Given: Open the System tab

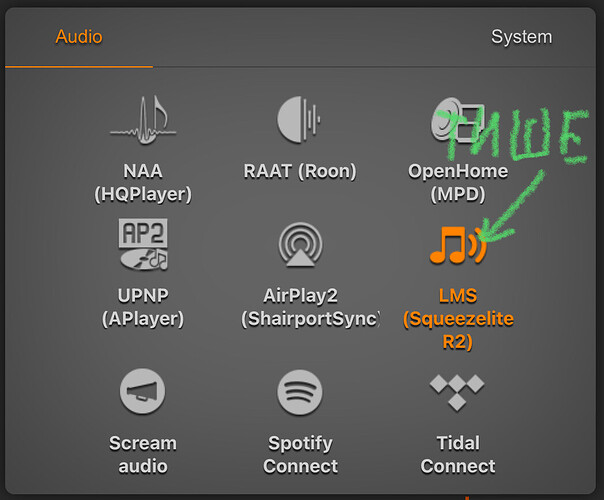Looking at the screenshot, I should coord(521,37).
